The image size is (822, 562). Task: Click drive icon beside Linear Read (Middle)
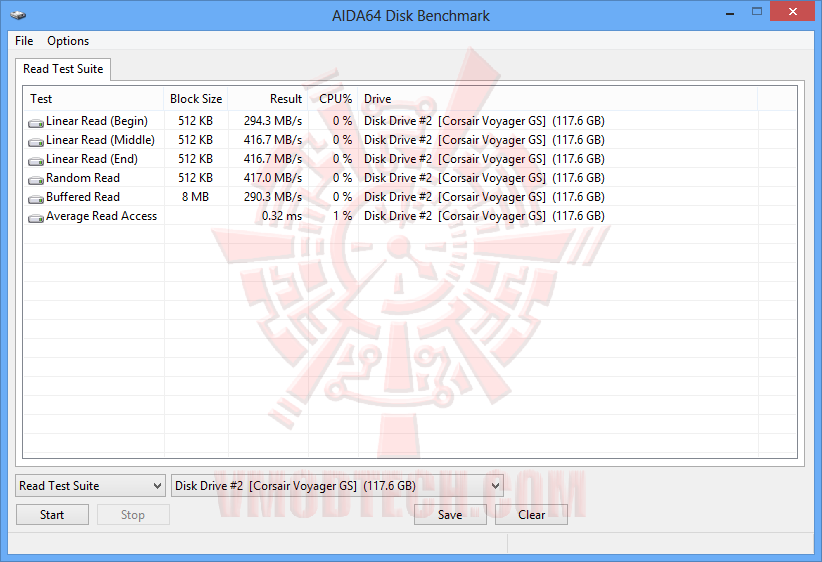pos(36,142)
